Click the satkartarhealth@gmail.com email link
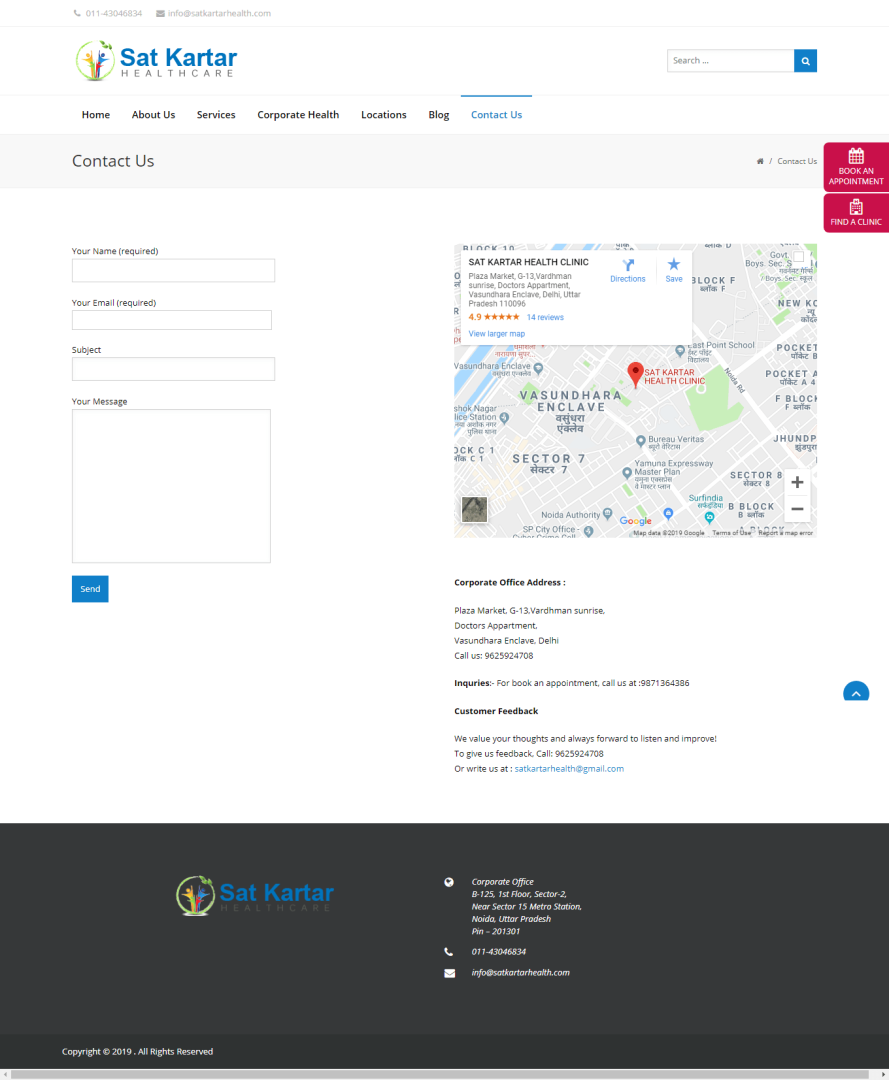Image resolution: width=889 pixels, height=1080 pixels. [569, 769]
